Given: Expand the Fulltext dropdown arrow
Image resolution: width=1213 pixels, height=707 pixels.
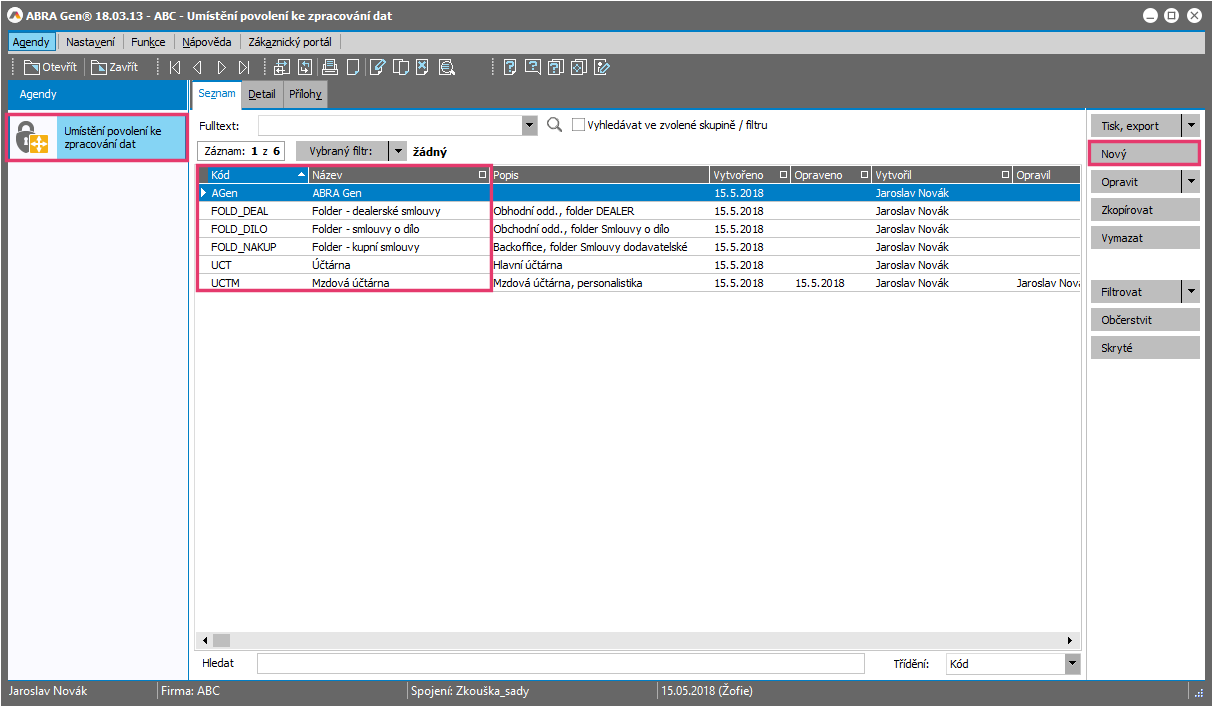Looking at the screenshot, I should point(530,126).
